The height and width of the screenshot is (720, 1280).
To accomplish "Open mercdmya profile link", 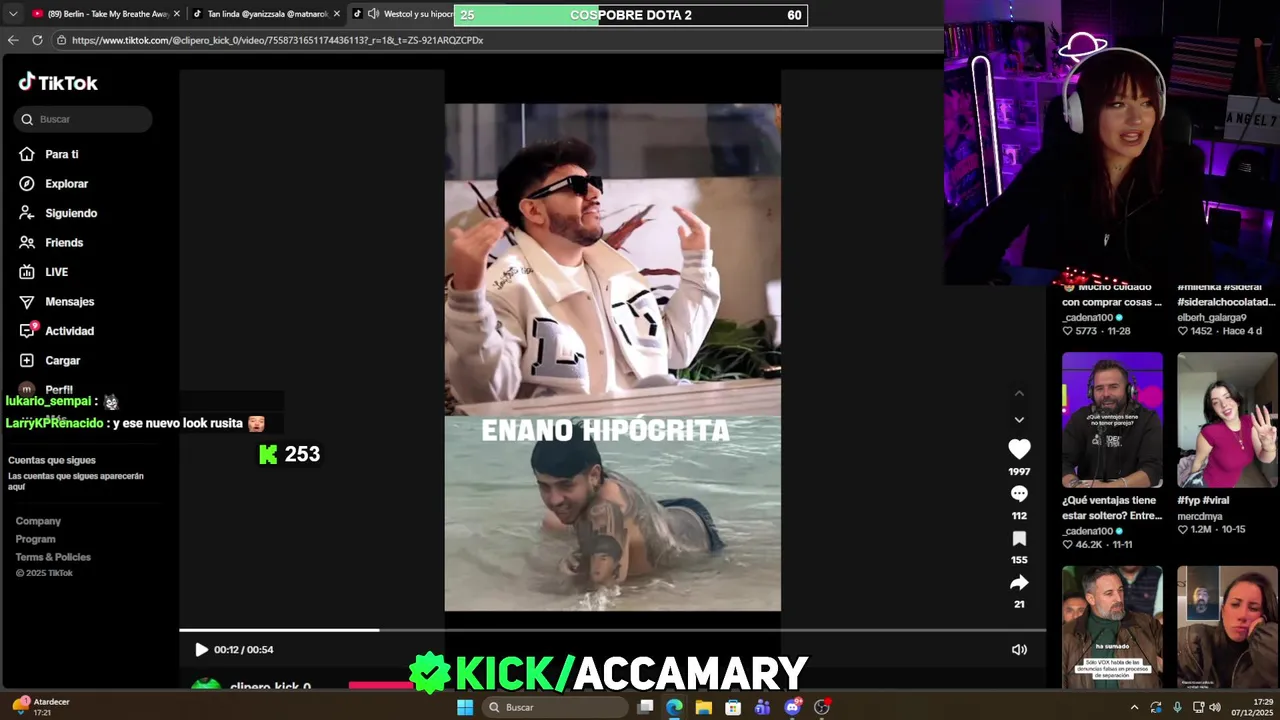I will coord(1199,516).
